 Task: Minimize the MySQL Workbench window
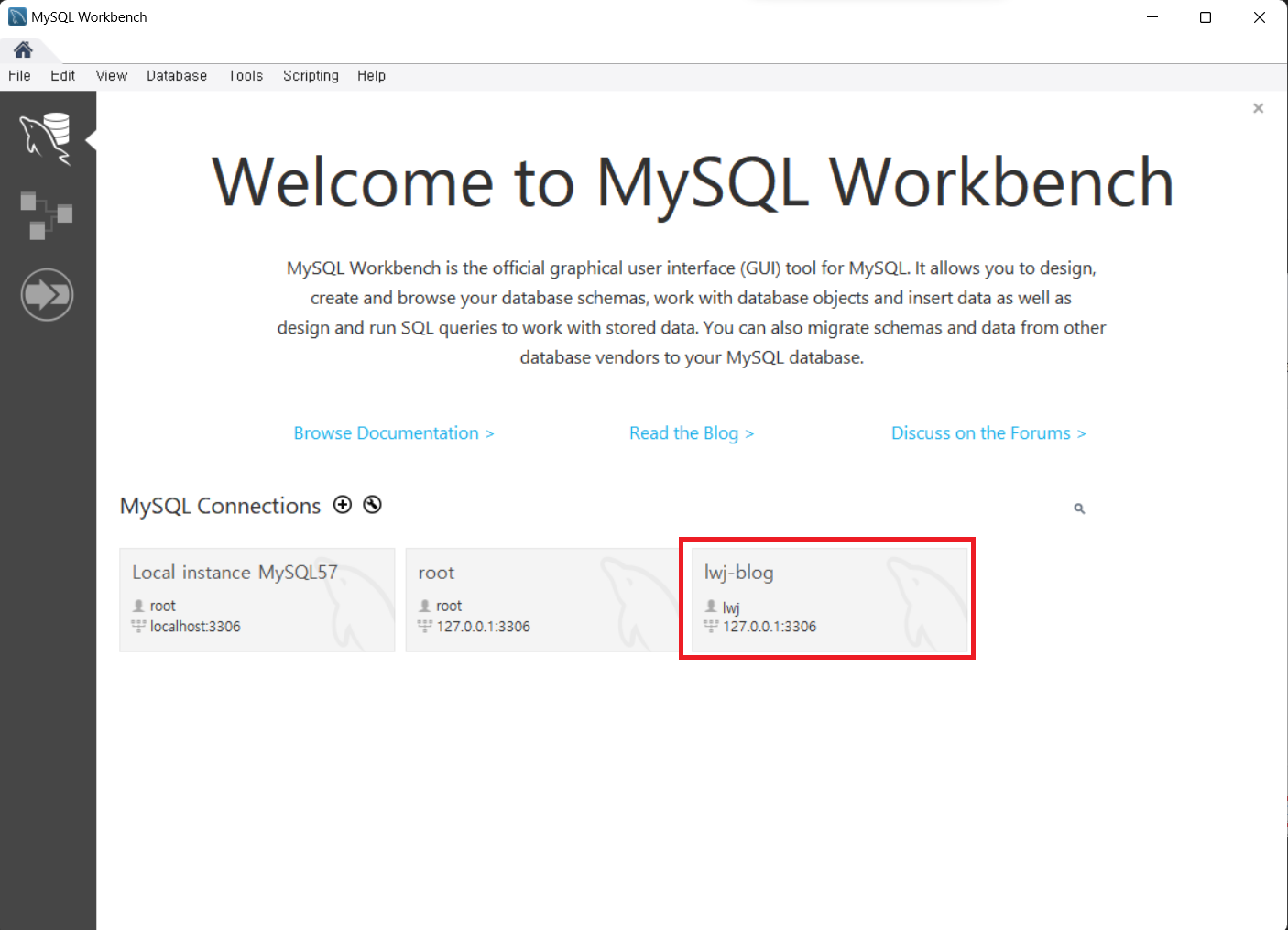point(1152,17)
